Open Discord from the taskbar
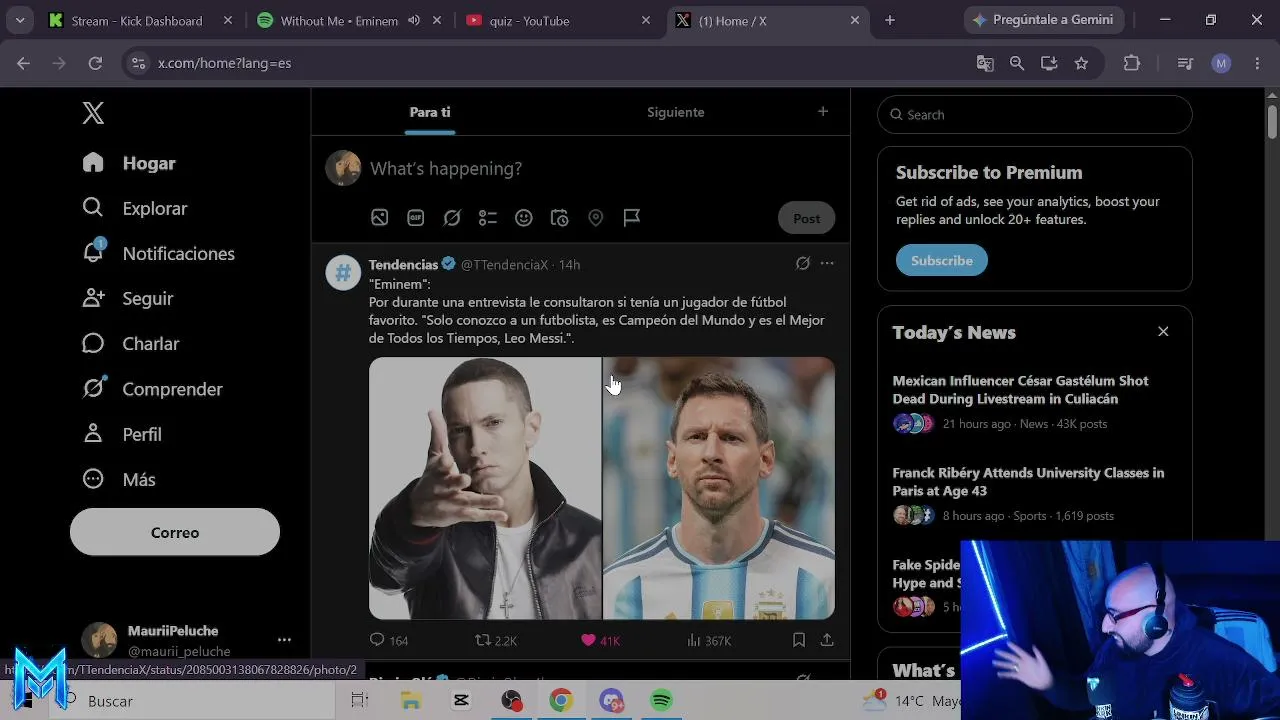1280x720 pixels. pos(611,701)
